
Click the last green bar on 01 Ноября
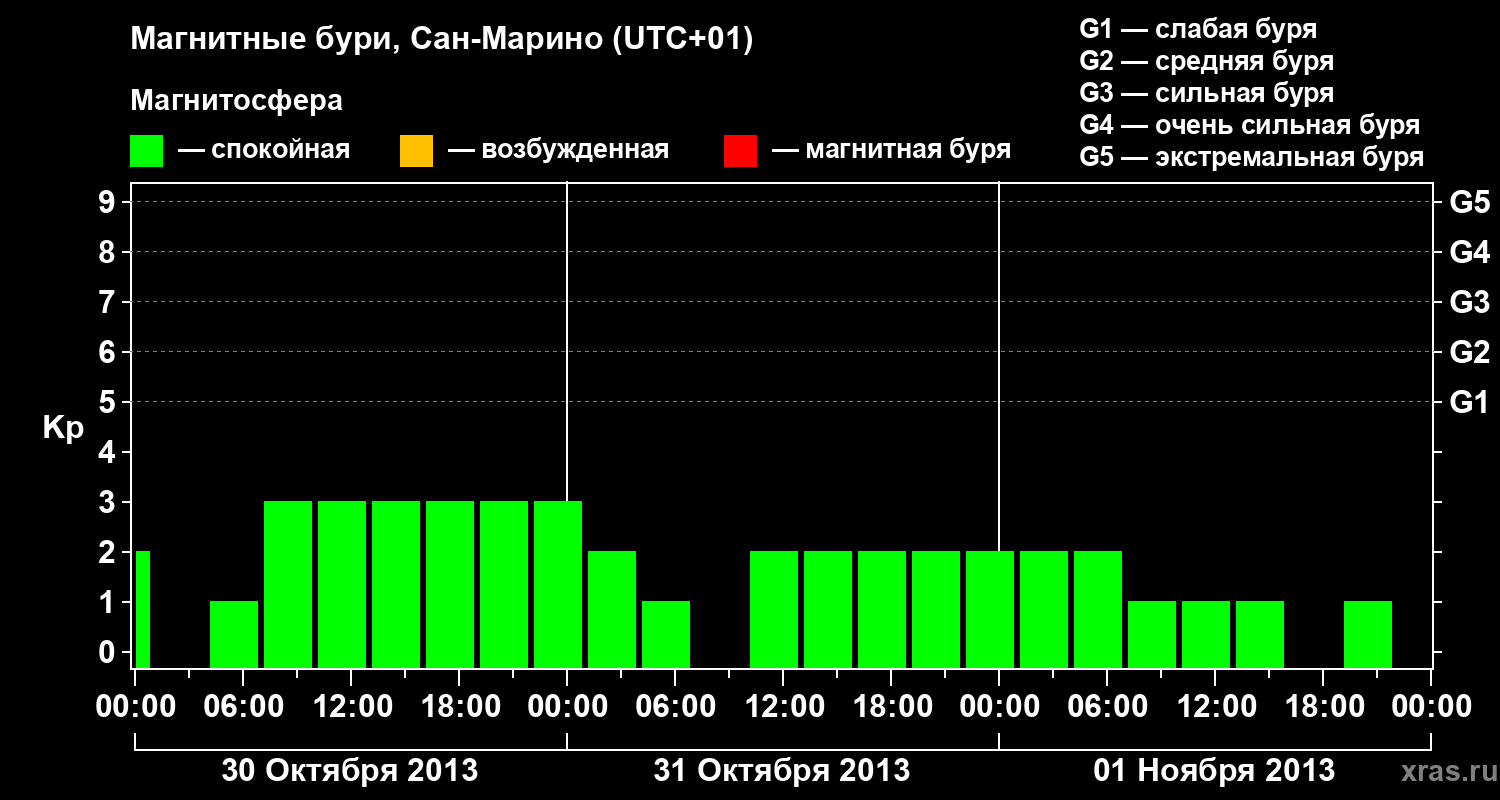[1368, 634]
